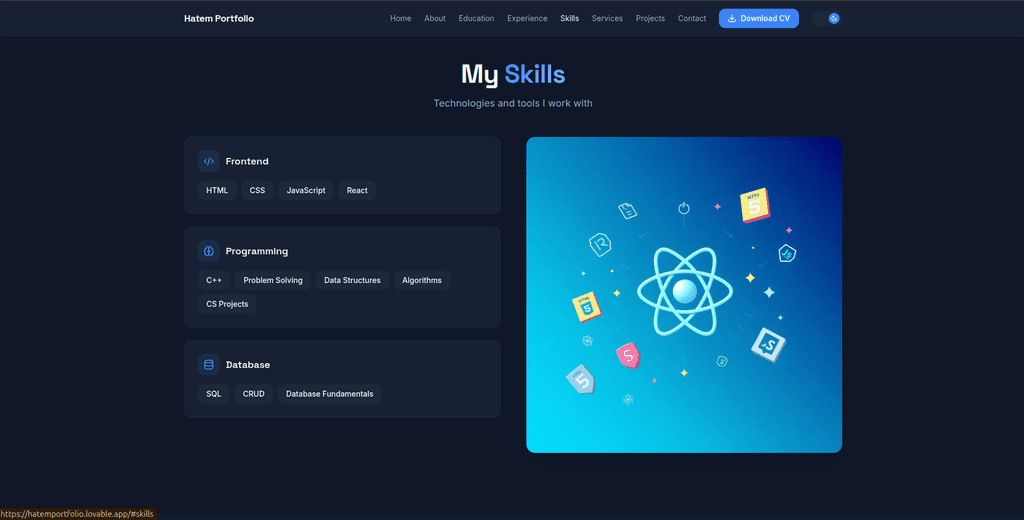1024x520 pixels.
Task: Click the 'Technologies and tools I work with' subtitle
Action: tap(513, 103)
